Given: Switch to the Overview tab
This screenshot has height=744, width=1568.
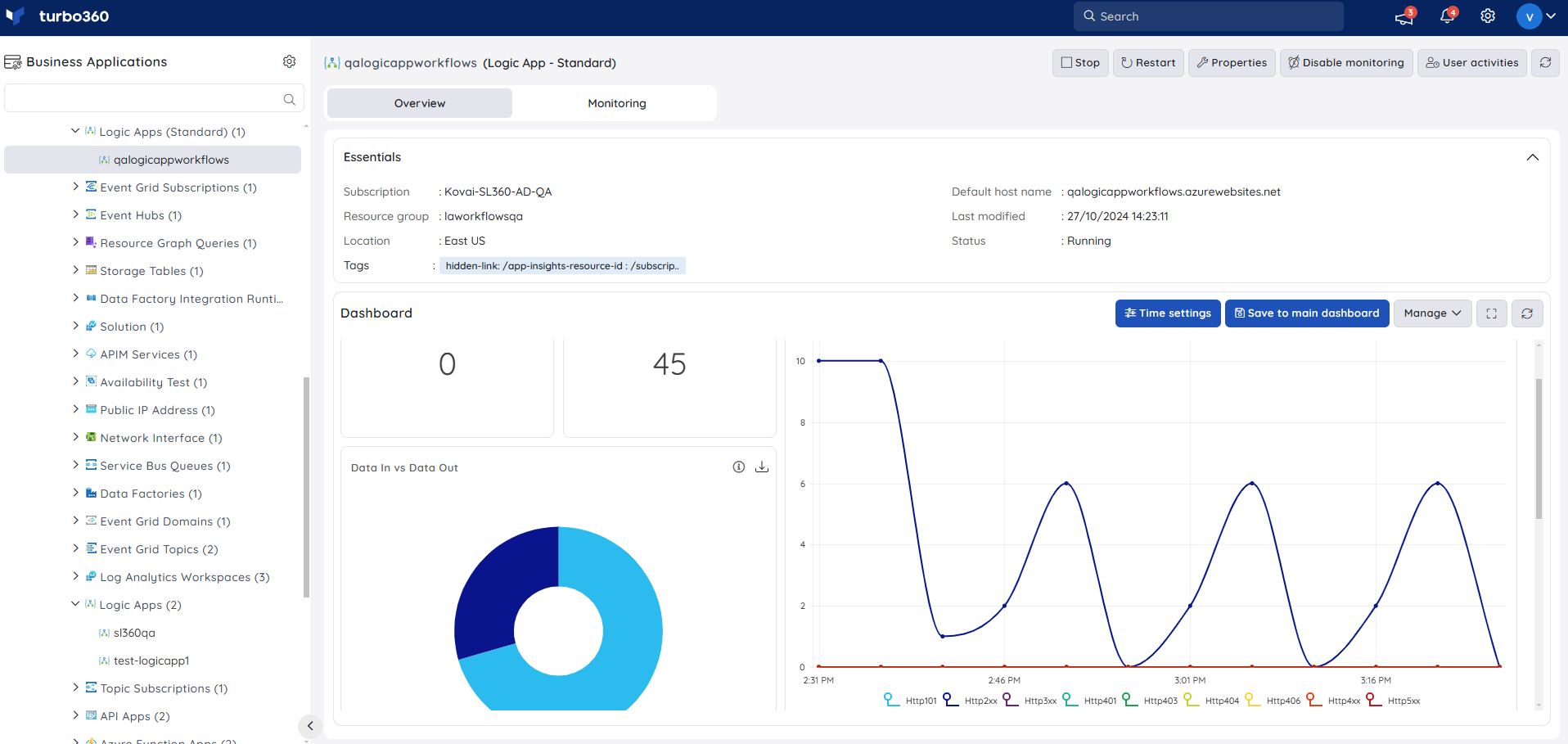Looking at the screenshot, I should pyautogui.click(x=420, y=103).
